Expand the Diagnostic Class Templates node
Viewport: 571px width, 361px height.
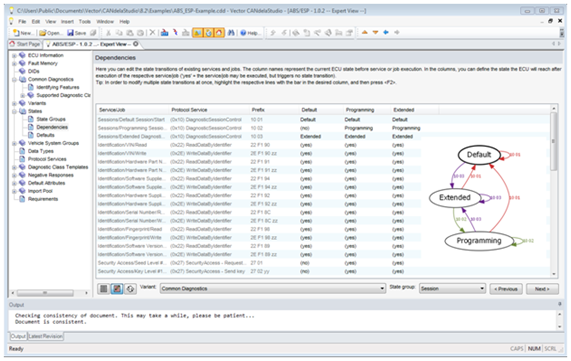(14, 167)
